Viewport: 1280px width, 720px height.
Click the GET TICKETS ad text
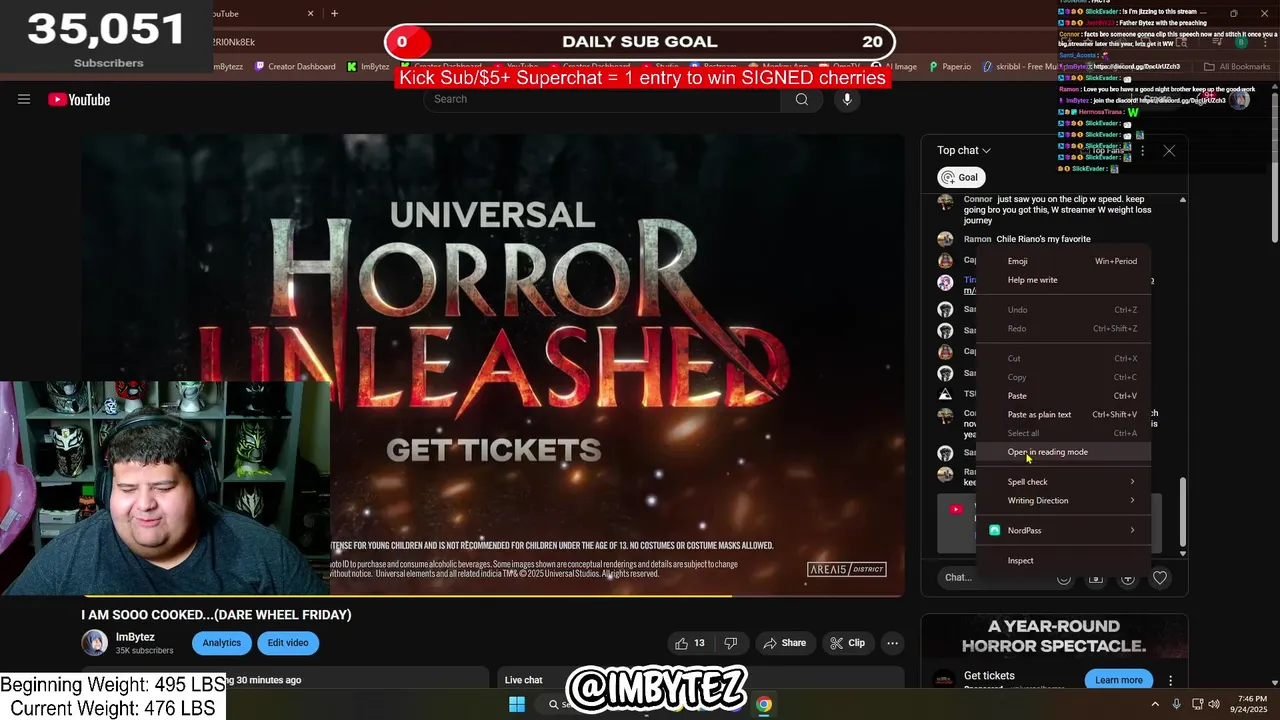click(x=493, y=450)
